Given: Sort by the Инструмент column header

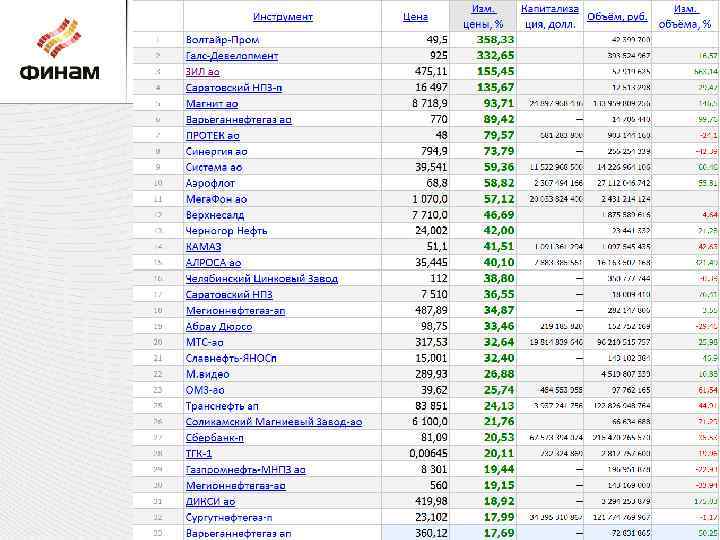Looking at the screenshot, I should point(283,17).
